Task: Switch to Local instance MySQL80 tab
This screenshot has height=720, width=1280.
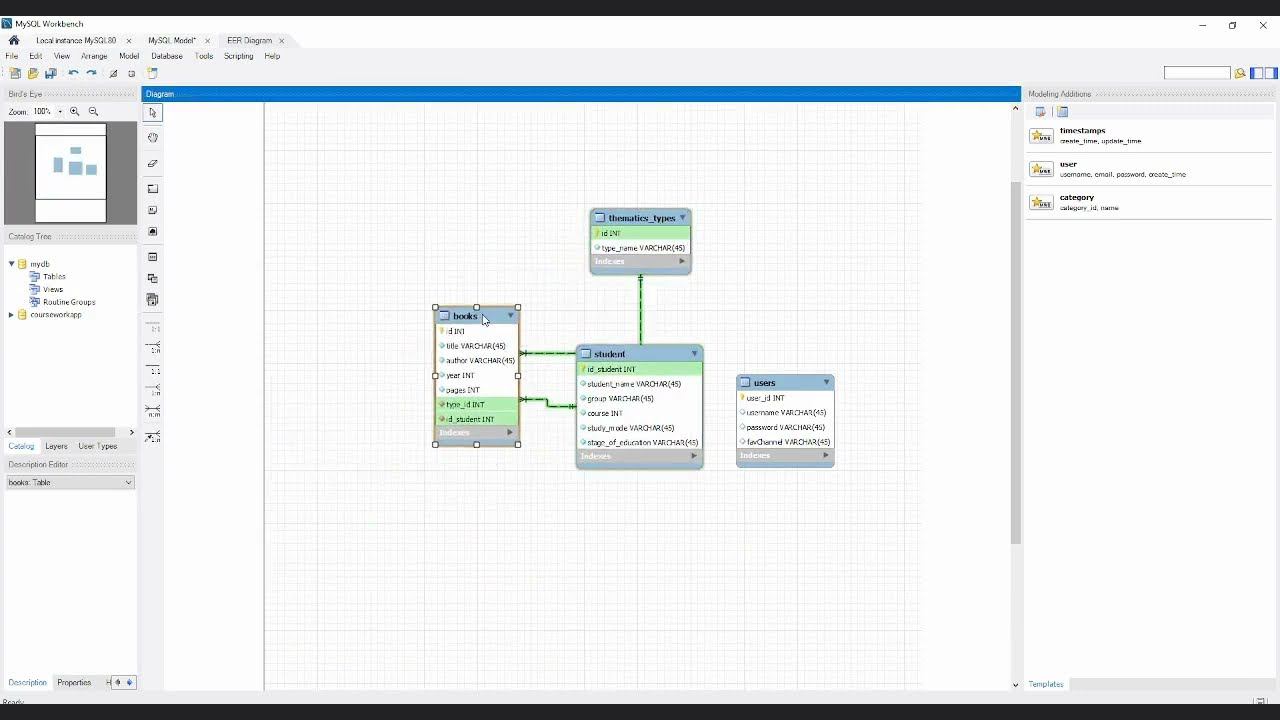Action: point(76,41)
